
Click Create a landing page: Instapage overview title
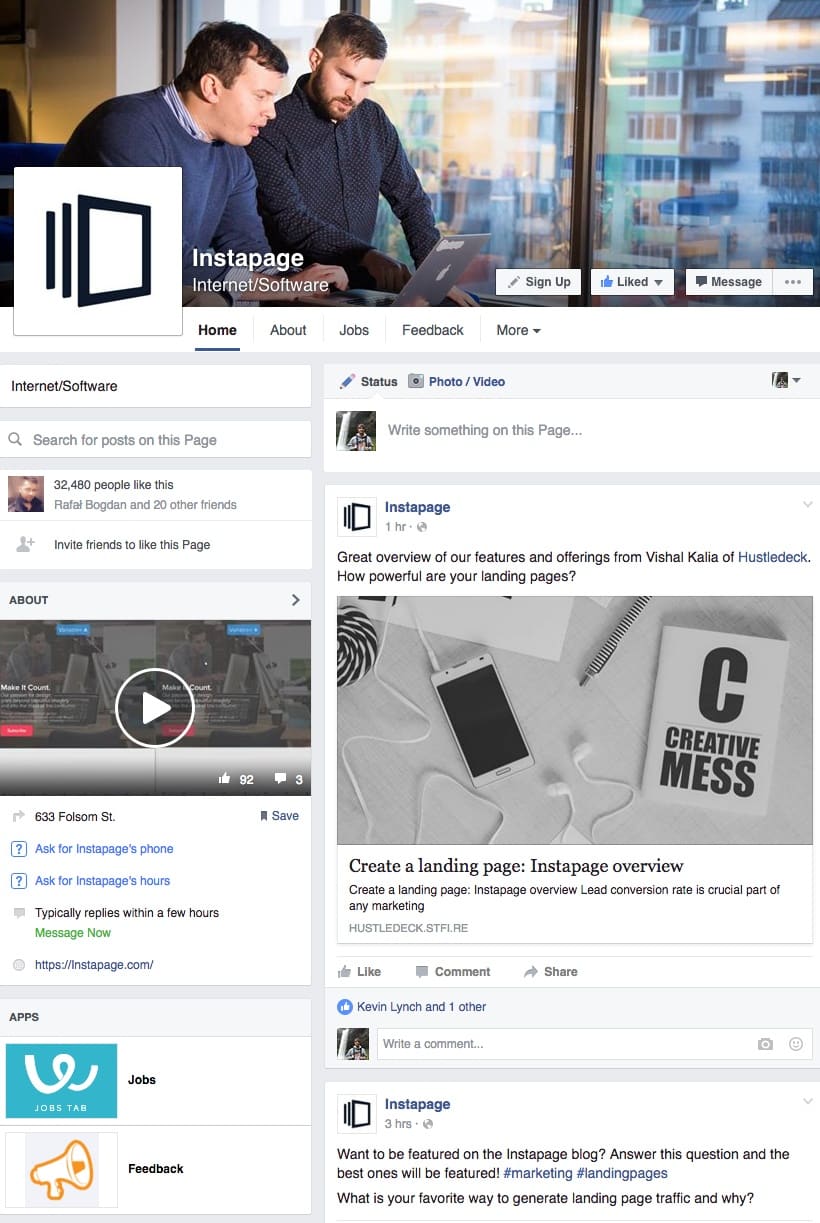point(516,866)
